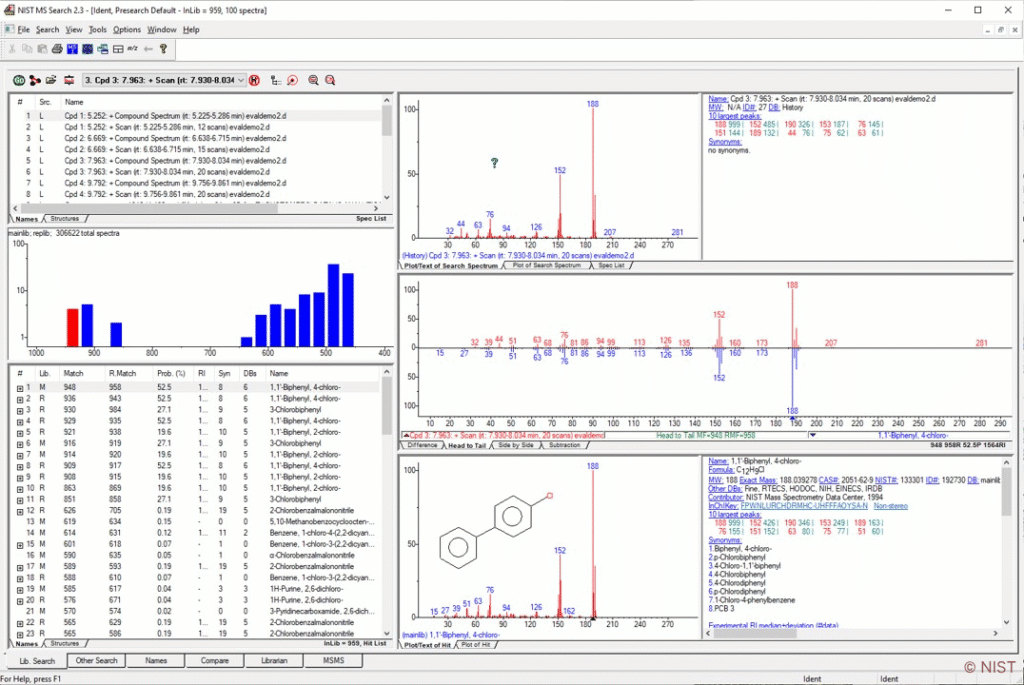1024x685 pixels.
Task: Click the red spectrum icon beside the open folder
Action: point(69,80)
